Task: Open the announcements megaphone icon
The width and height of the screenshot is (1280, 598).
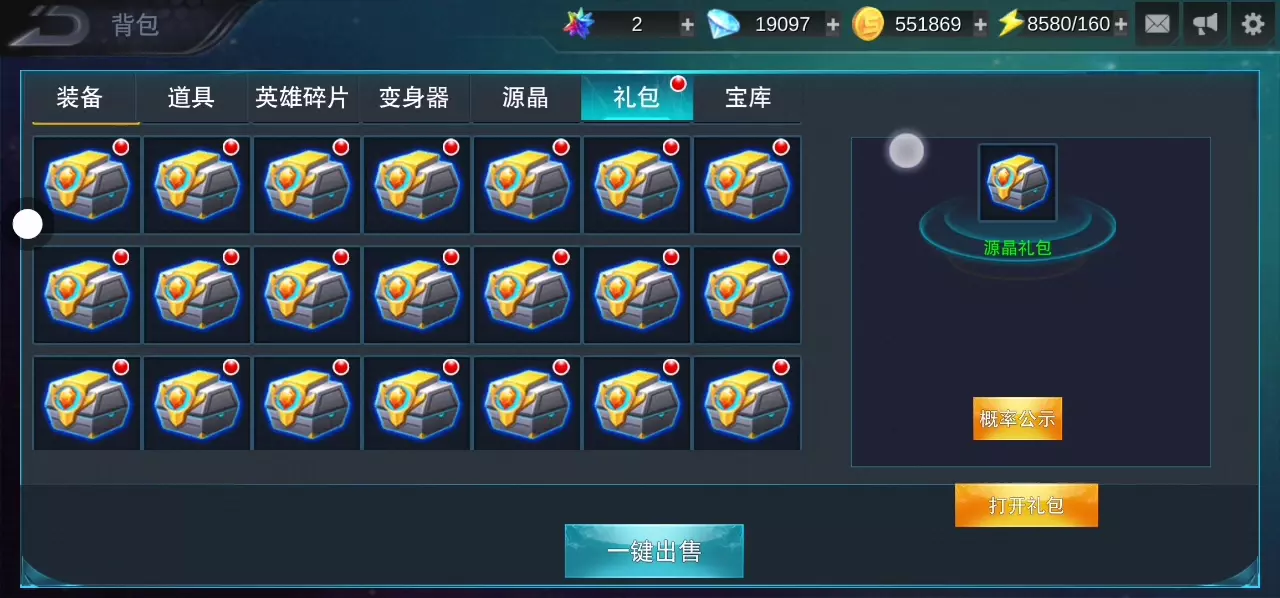Action: 1205,24
